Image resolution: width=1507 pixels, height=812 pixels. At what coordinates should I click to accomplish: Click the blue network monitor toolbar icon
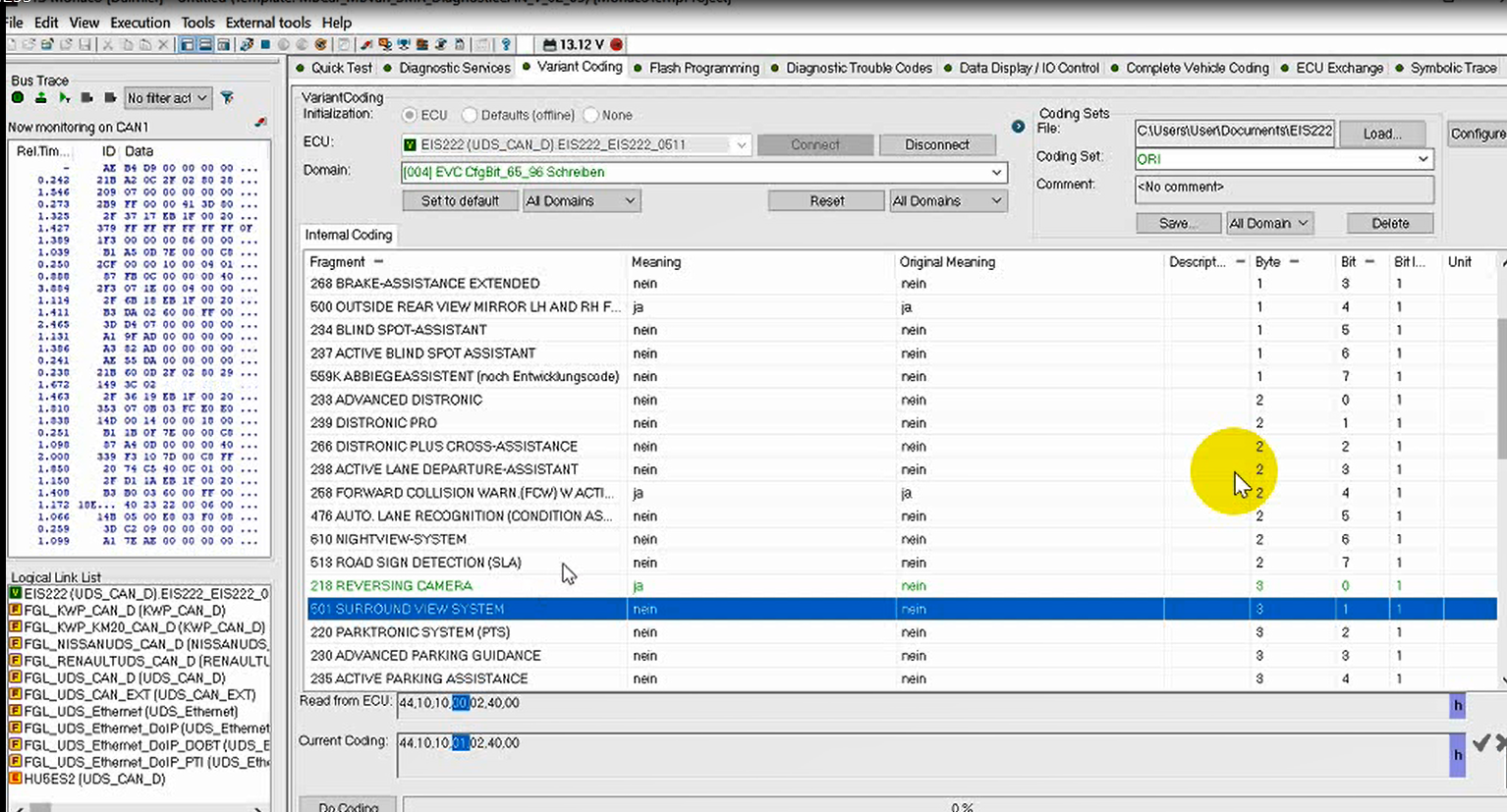(x=404, y=45)
